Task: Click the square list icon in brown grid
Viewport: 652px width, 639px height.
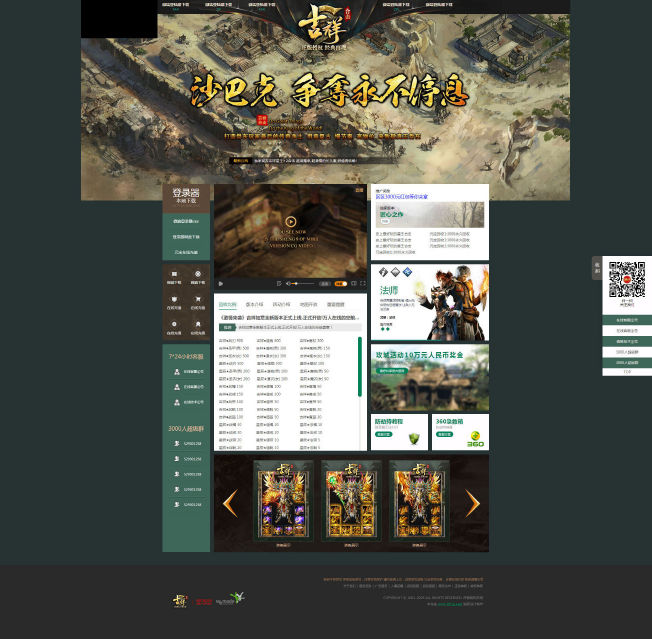Action: pyautogui.click(x=174, y=274)
